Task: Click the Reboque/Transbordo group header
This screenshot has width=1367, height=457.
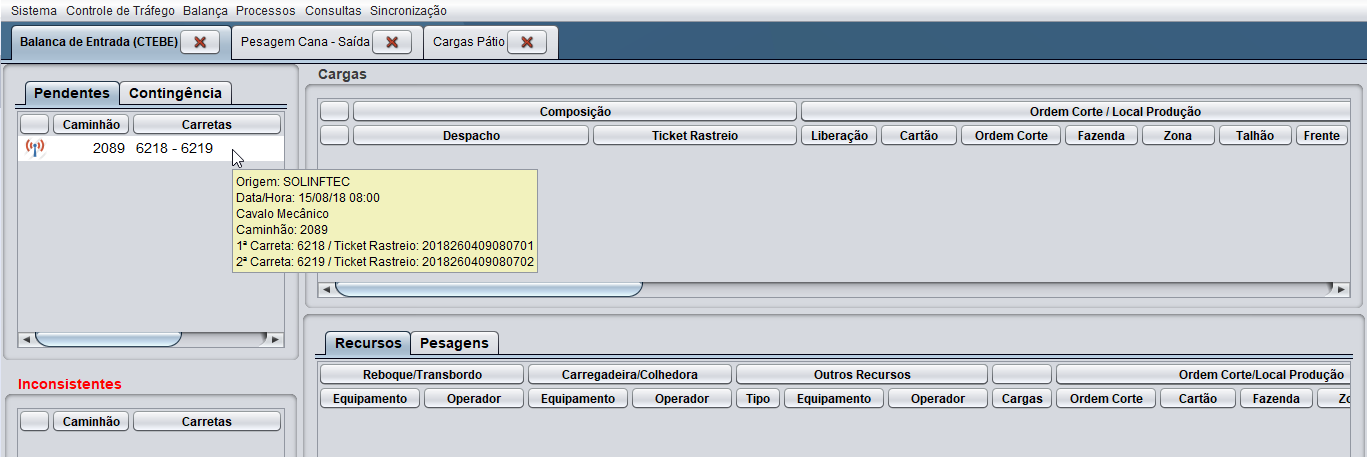Action: (422, 374)
